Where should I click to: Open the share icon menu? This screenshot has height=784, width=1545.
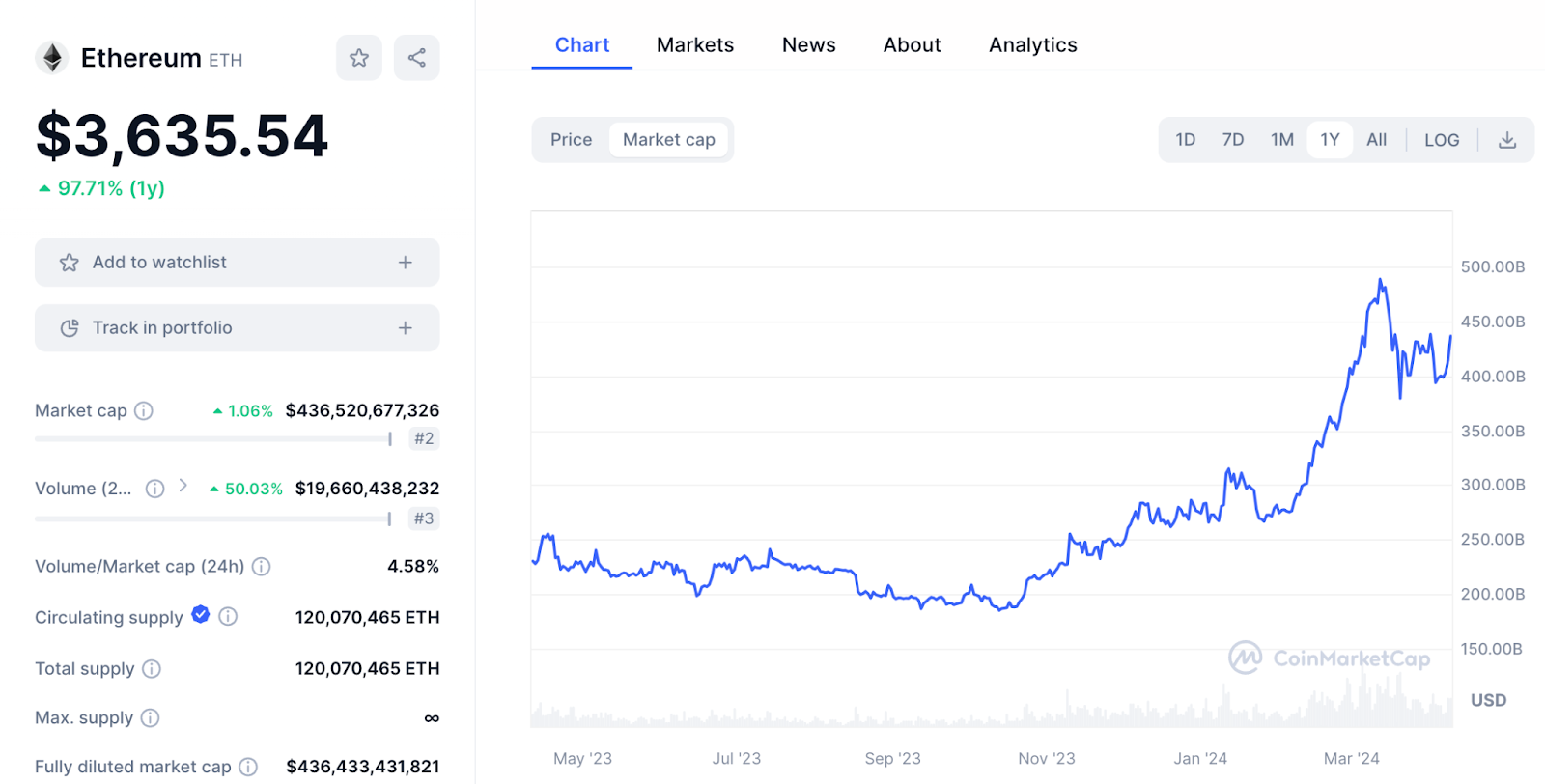click(x=417, y=58)
